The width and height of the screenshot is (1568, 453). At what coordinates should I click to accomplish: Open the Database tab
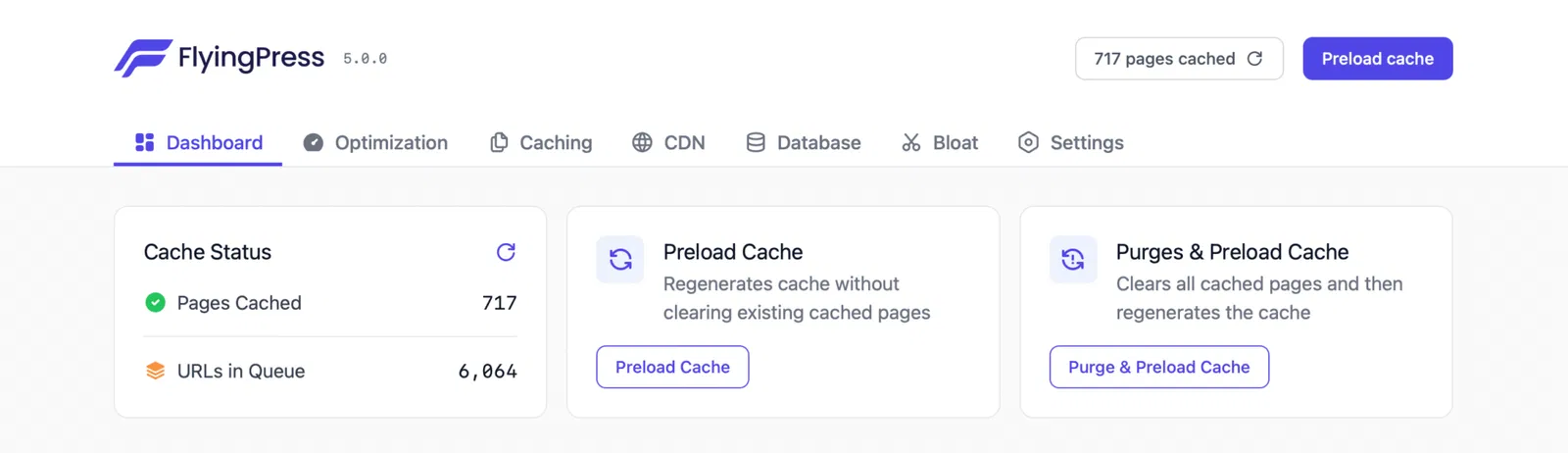(804, 142)
